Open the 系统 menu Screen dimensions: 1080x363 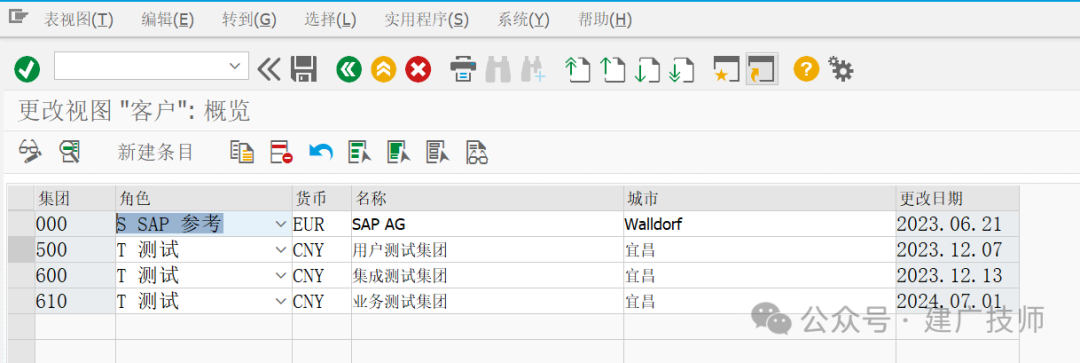[523, 20]
